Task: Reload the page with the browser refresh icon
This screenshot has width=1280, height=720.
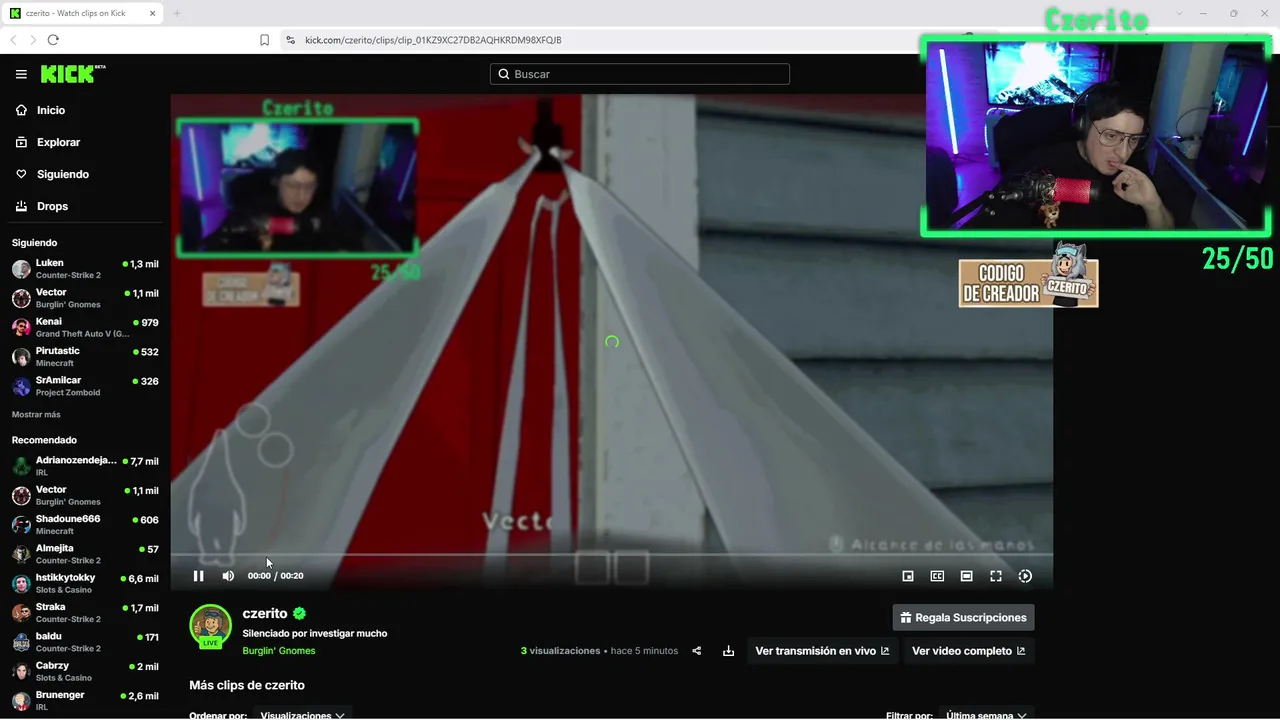Action: pyautogui.click(x=53, y=40)
